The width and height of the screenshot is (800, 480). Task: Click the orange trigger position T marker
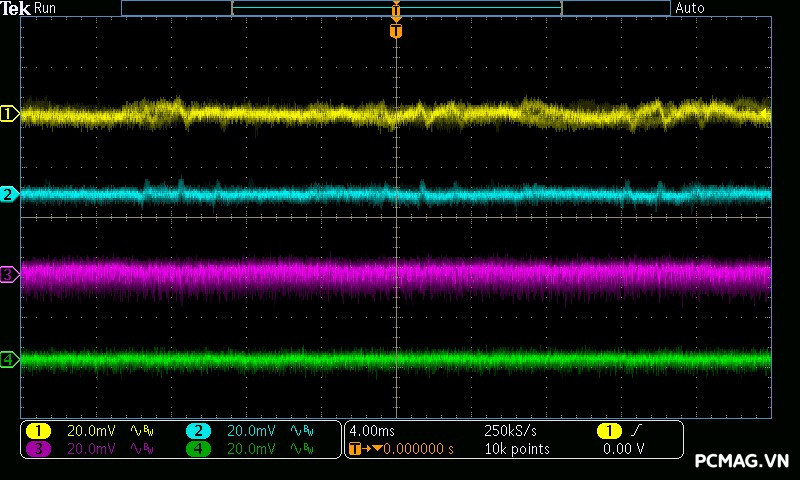396,31
